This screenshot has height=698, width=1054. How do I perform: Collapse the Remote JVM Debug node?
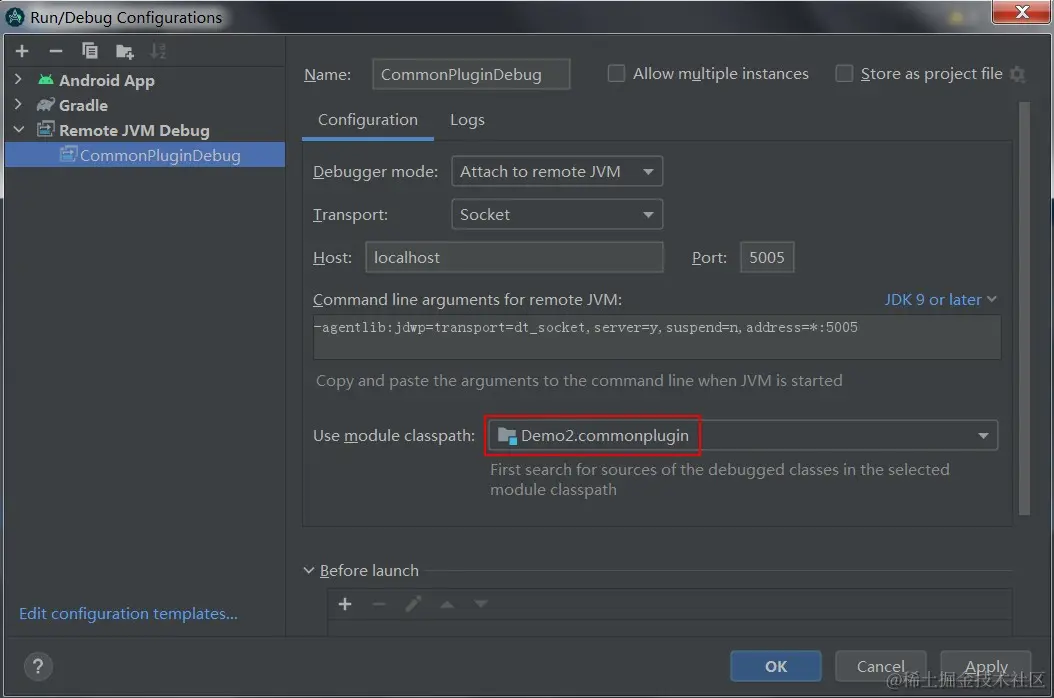click(19, 129)
